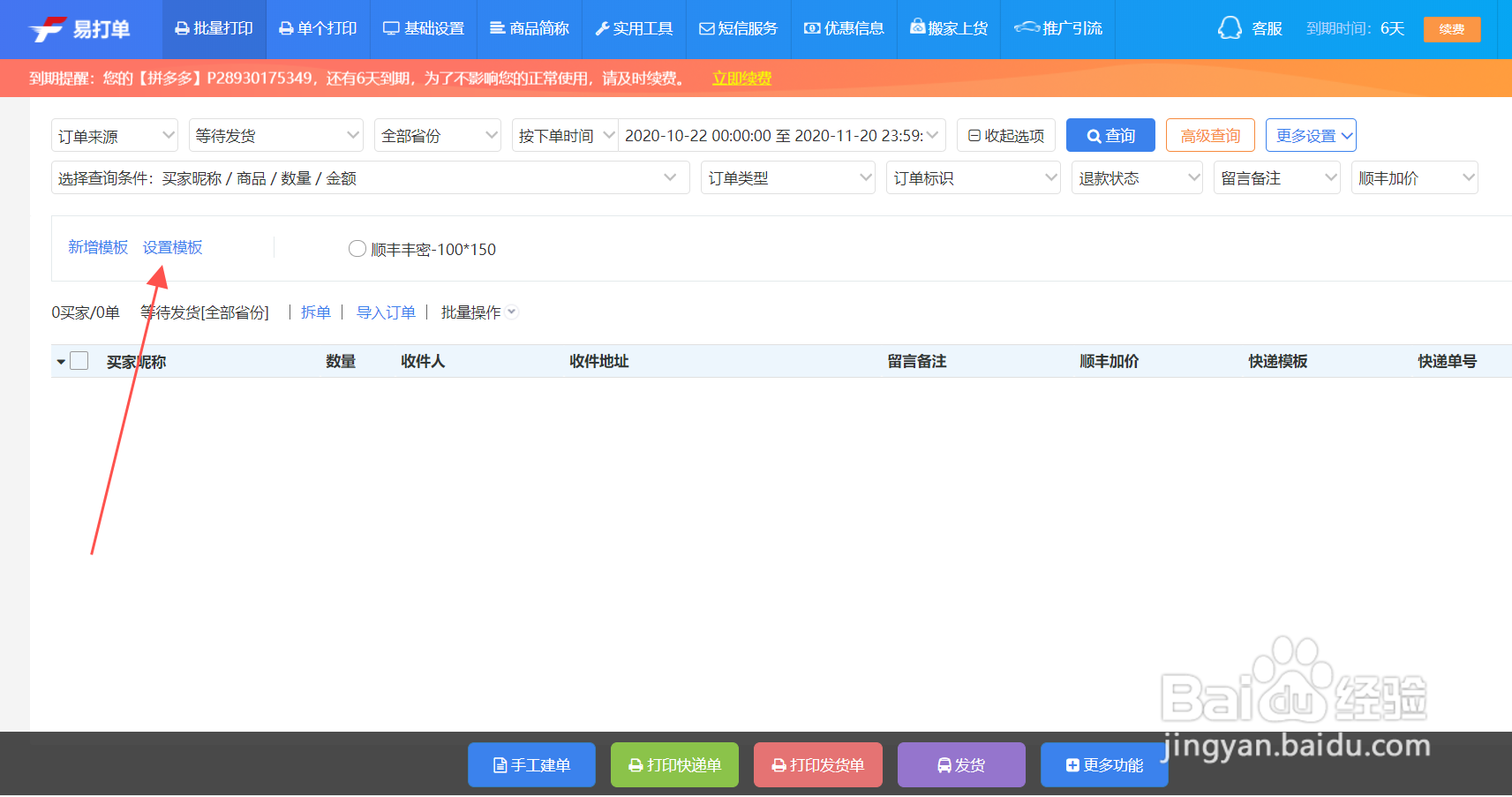Screen dimensions: 1512x797
Task: Click the order date range input field
Action: coord(780,135)
